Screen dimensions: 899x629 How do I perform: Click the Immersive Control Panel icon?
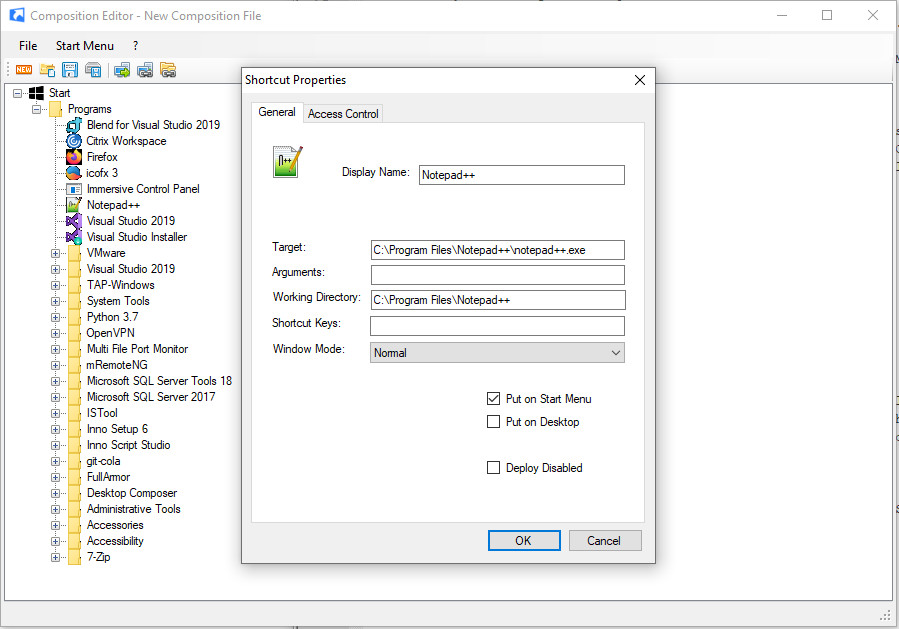(x=74, y=189)
